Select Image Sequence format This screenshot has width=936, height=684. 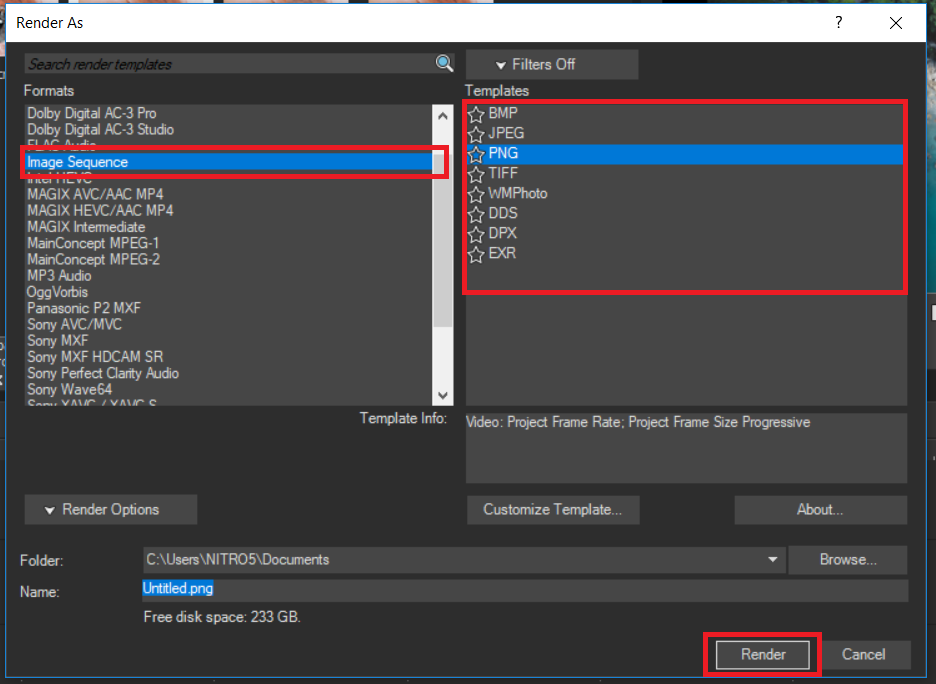(x=229, y=162)
